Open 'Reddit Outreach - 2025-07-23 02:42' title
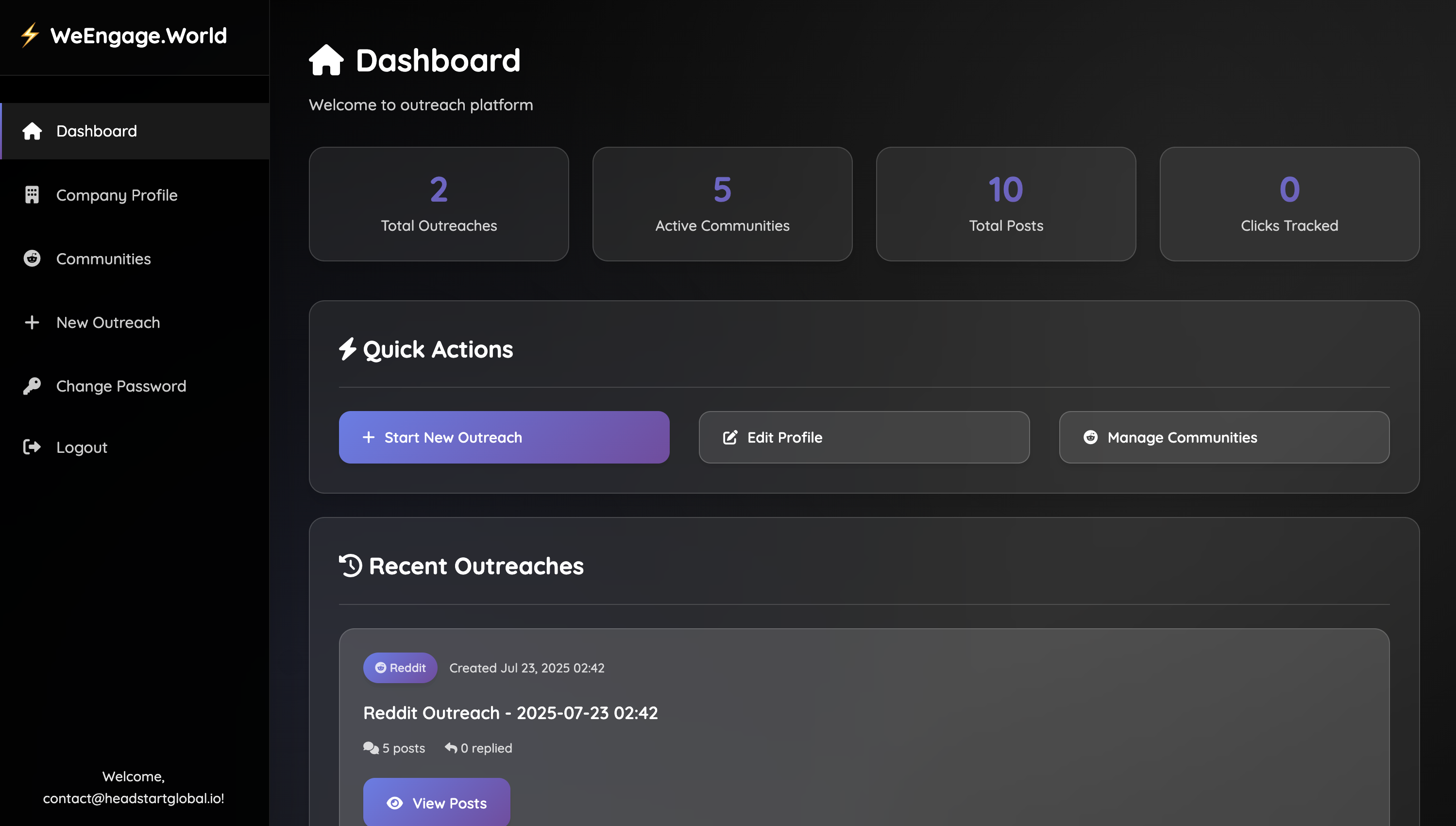This screenshot has width=1456, height=826. pyautogui.click(x=510, y=713)
